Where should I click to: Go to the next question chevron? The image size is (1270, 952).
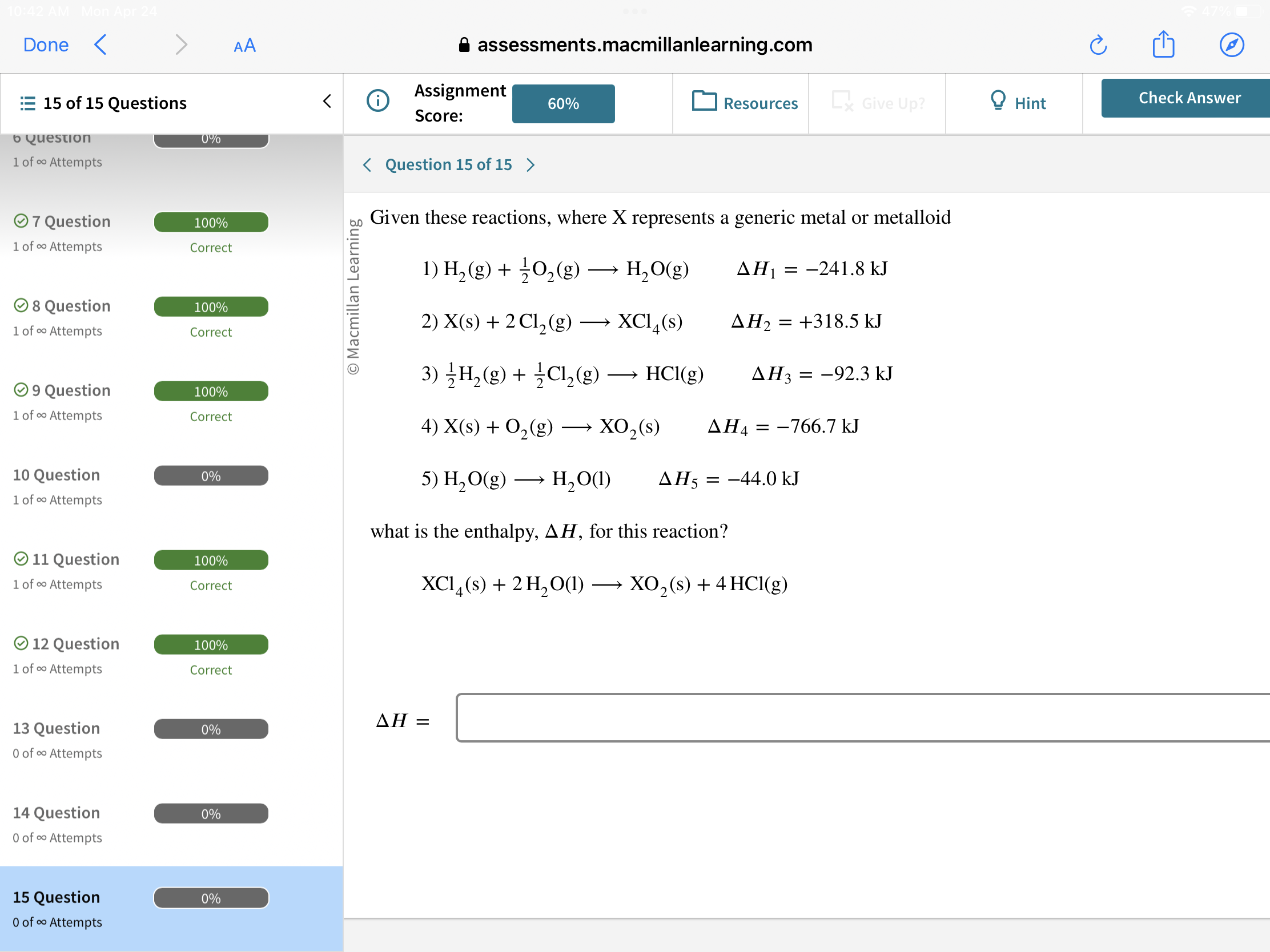530,166
